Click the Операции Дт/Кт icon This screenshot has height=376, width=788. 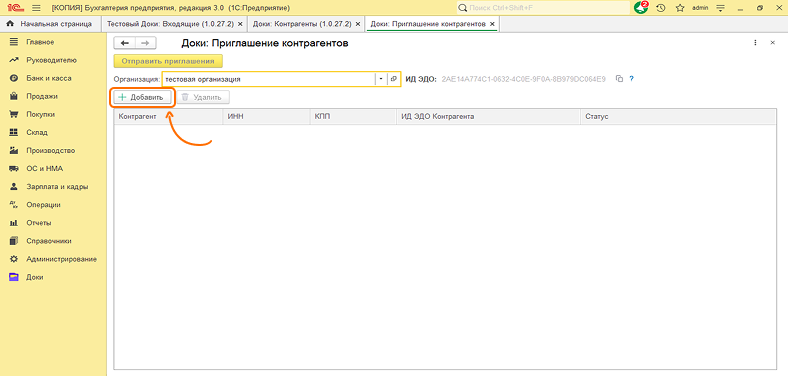(x=14, y=205)
